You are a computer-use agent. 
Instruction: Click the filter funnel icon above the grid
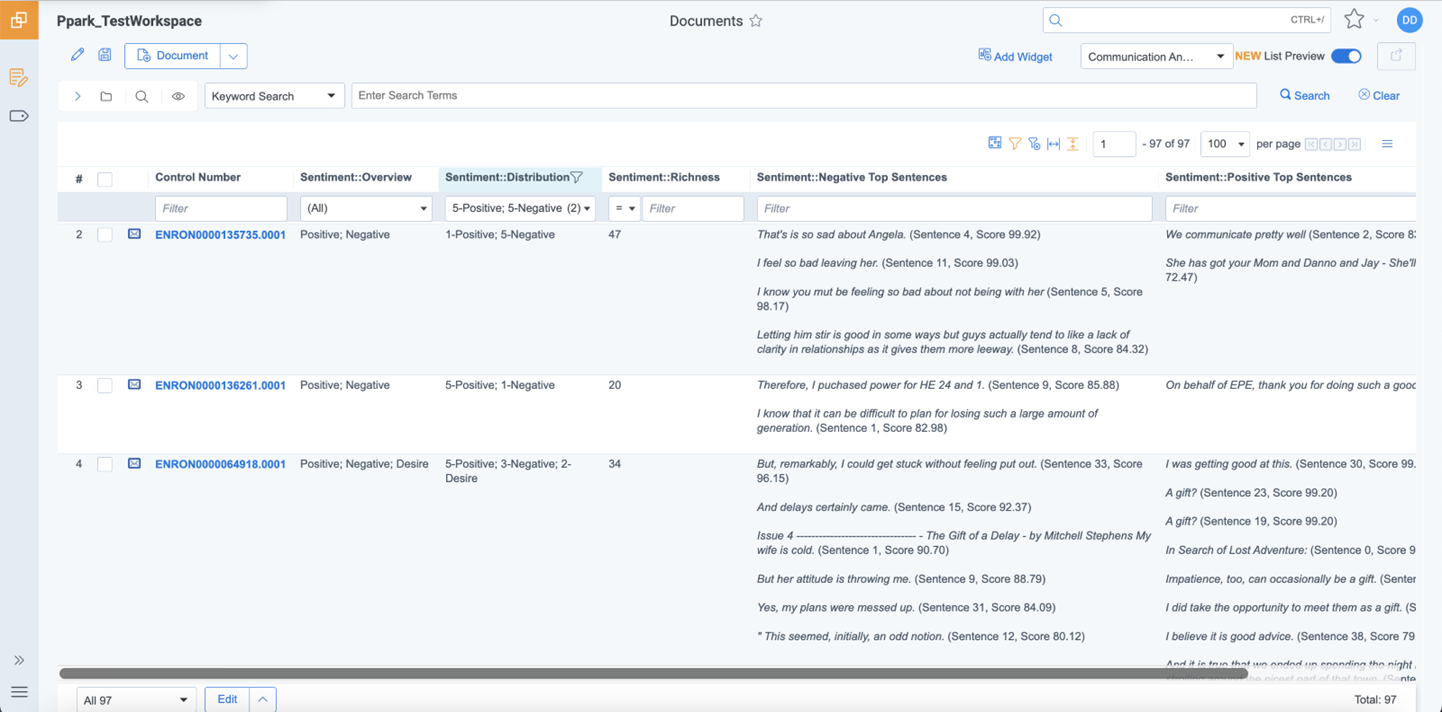[x=1014, y=143]
